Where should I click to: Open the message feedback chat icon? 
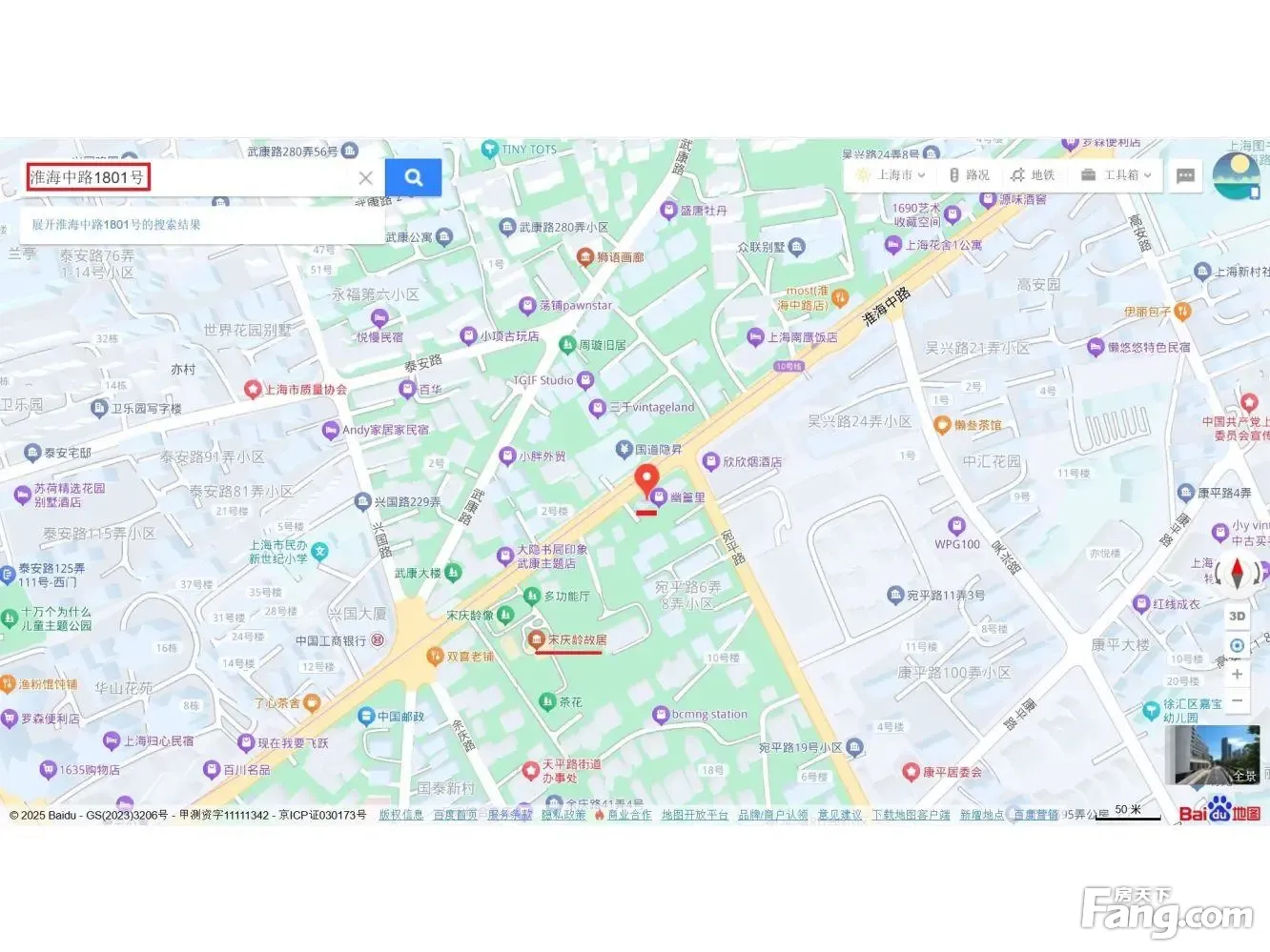click(1185, 175)
